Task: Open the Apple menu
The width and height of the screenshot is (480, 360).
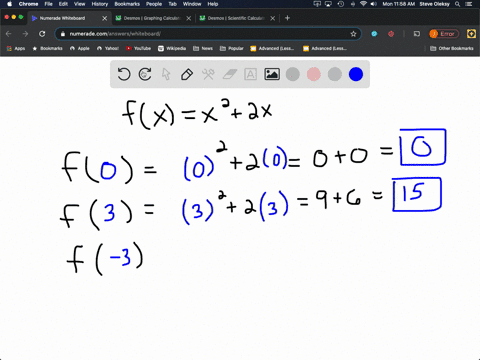Action: (x=9, y=4)
